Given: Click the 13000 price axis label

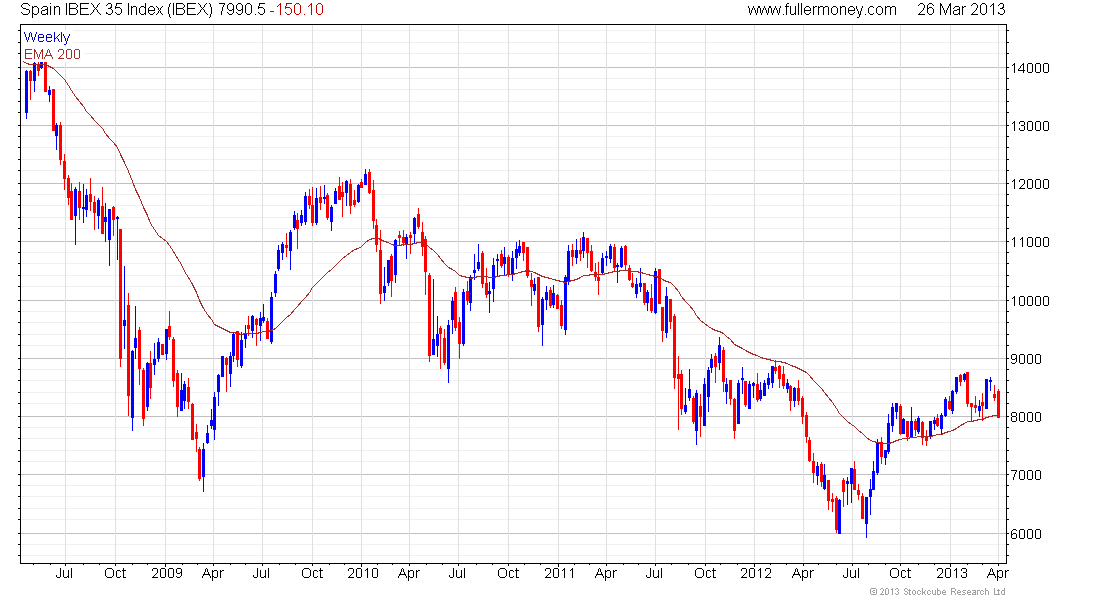Looking at the screenshot, I should point(1030,126).
